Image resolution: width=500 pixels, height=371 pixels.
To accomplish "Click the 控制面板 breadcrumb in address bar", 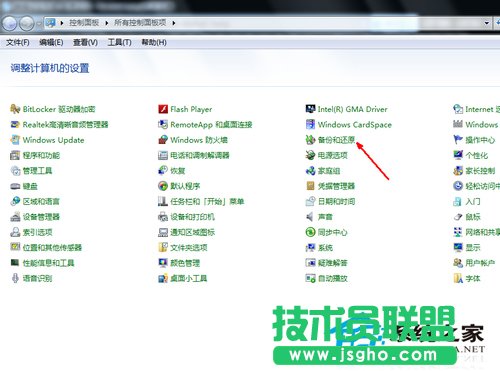I will (x=84, y=23).
